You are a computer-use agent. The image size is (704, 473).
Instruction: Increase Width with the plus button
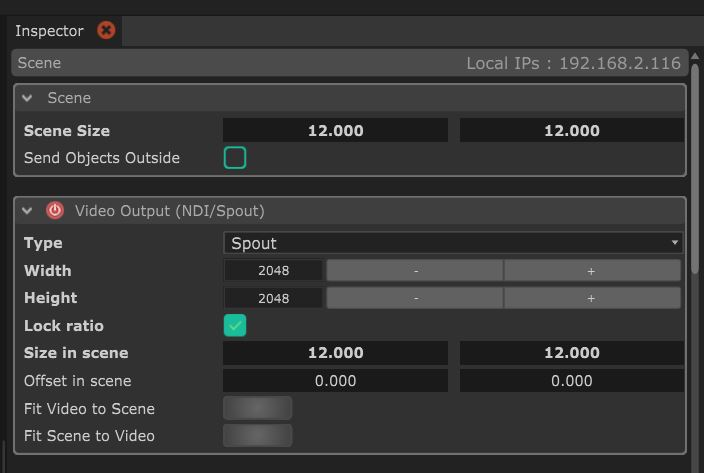point(592,271)
